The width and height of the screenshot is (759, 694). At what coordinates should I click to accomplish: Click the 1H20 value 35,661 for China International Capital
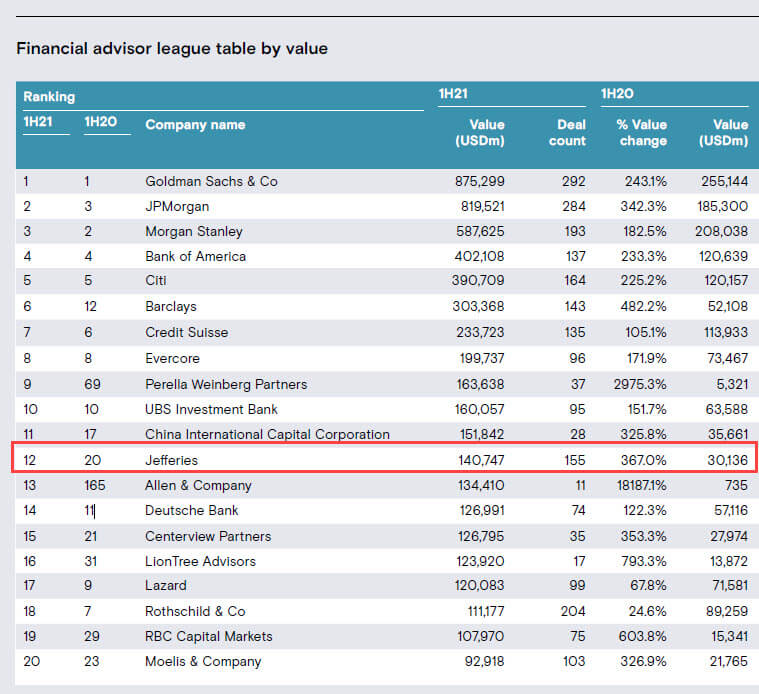pos(728,434)
